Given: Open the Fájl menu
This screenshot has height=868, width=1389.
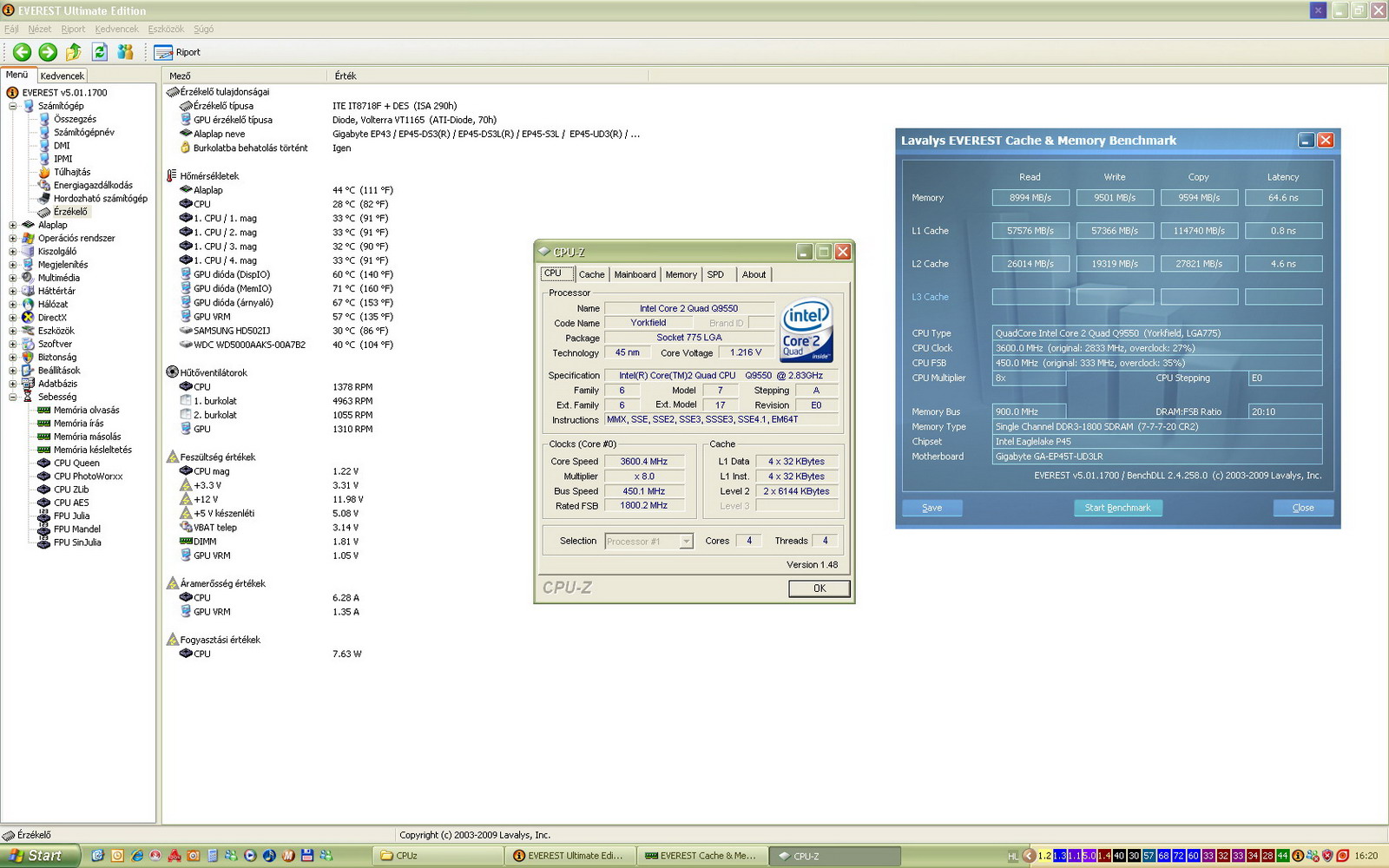Looking at the screenshot, I should pyautogui.click(x=11, y=29).
